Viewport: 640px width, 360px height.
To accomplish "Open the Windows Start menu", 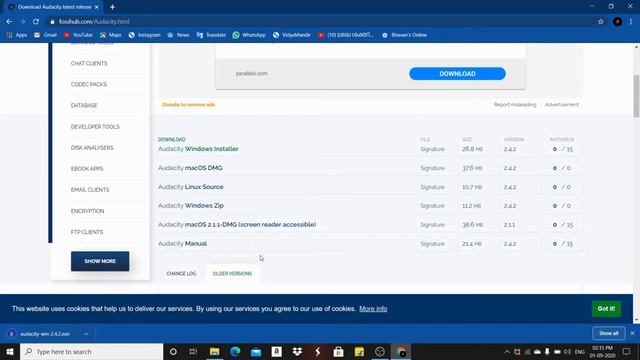I will (10, 352).
